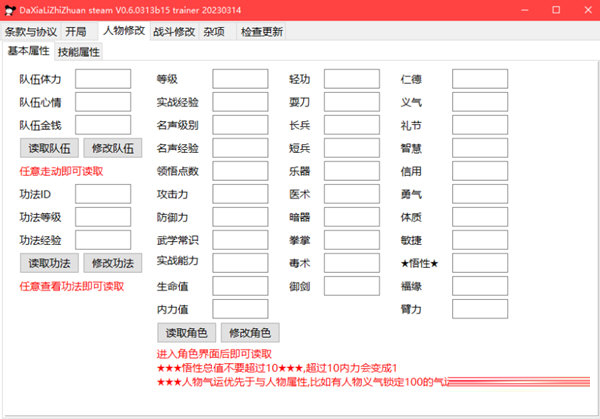Switch to the 开局 tab

coord(77,31)
